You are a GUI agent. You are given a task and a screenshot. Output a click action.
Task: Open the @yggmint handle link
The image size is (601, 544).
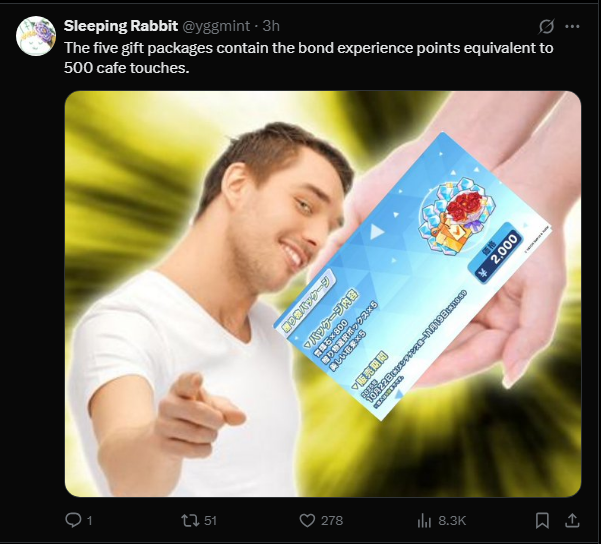(216, 26)
